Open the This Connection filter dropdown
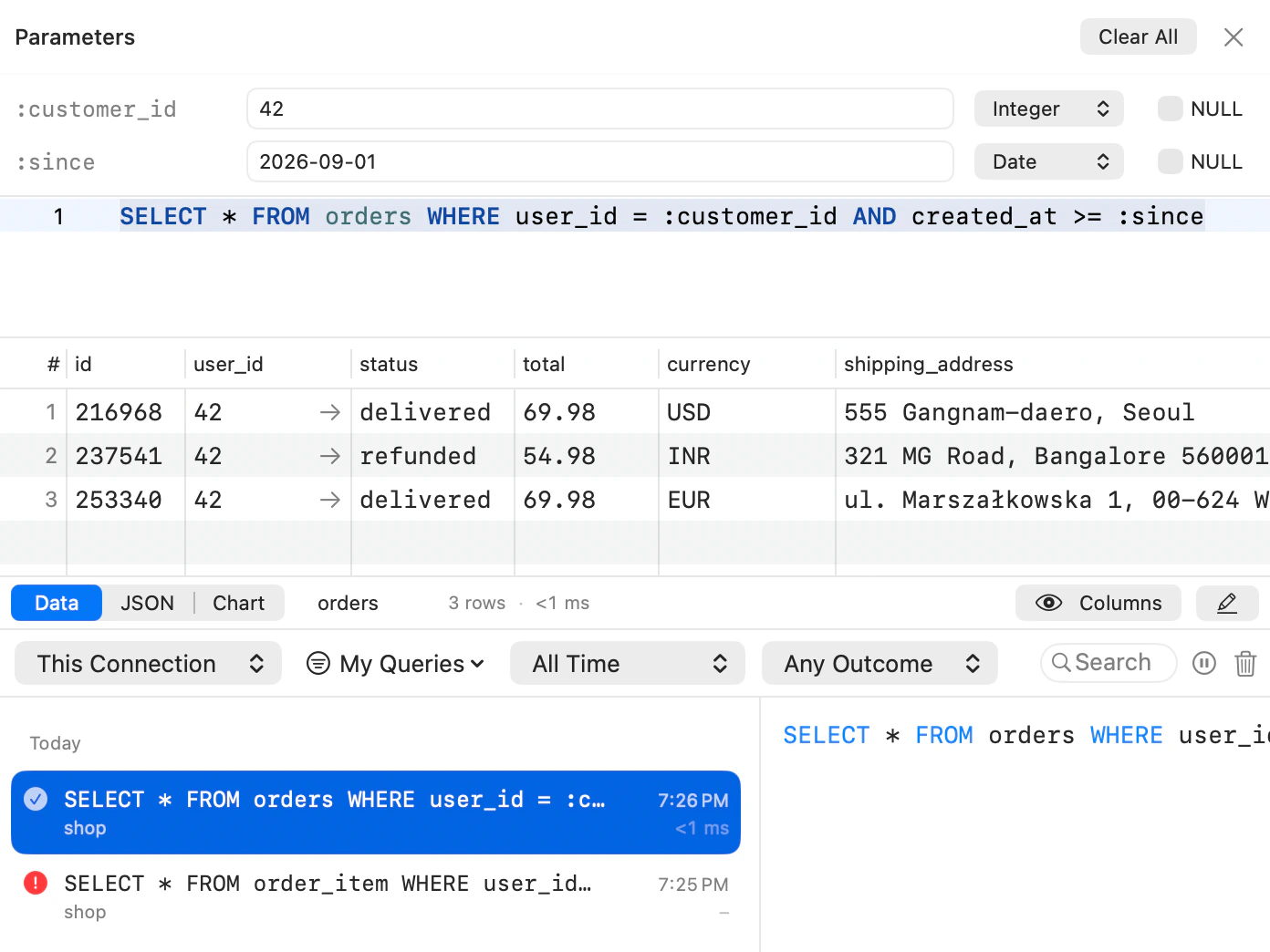Screen dimensions: 1270x952 click(149, 663)
